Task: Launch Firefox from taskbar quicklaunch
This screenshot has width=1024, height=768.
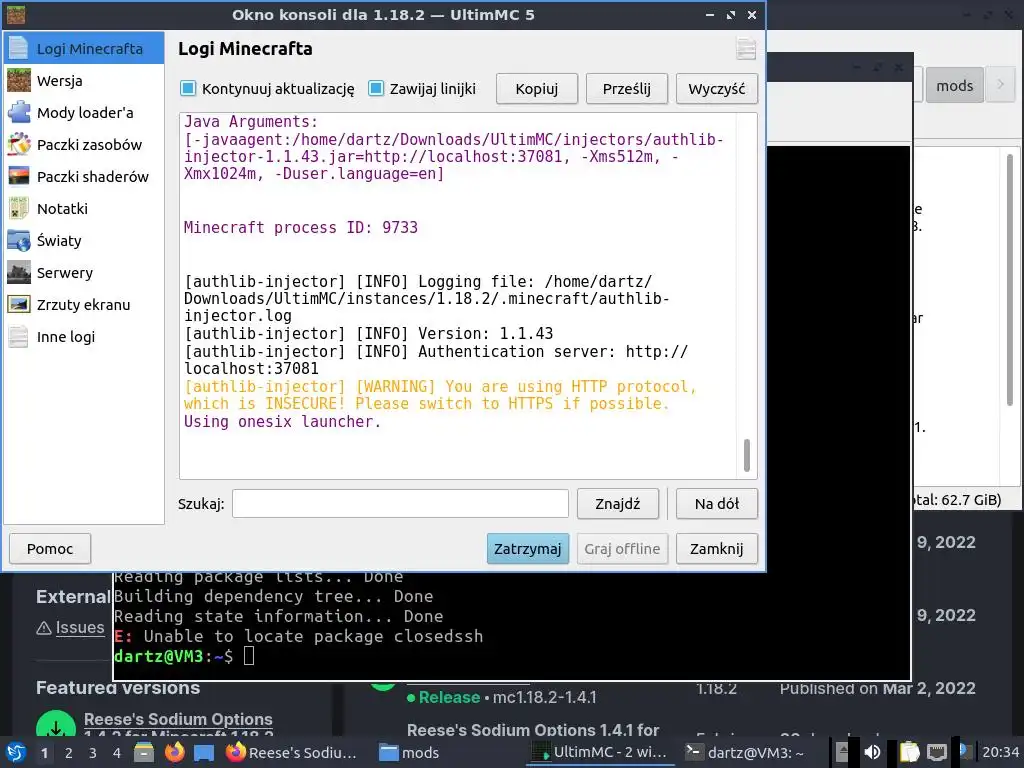Action: [174, 752]
